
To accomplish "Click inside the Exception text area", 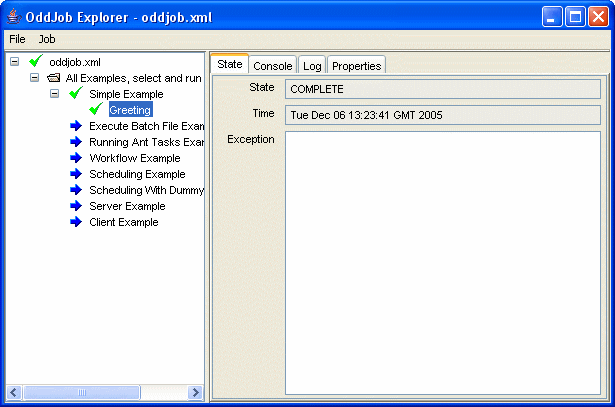I will coord(442,262).
